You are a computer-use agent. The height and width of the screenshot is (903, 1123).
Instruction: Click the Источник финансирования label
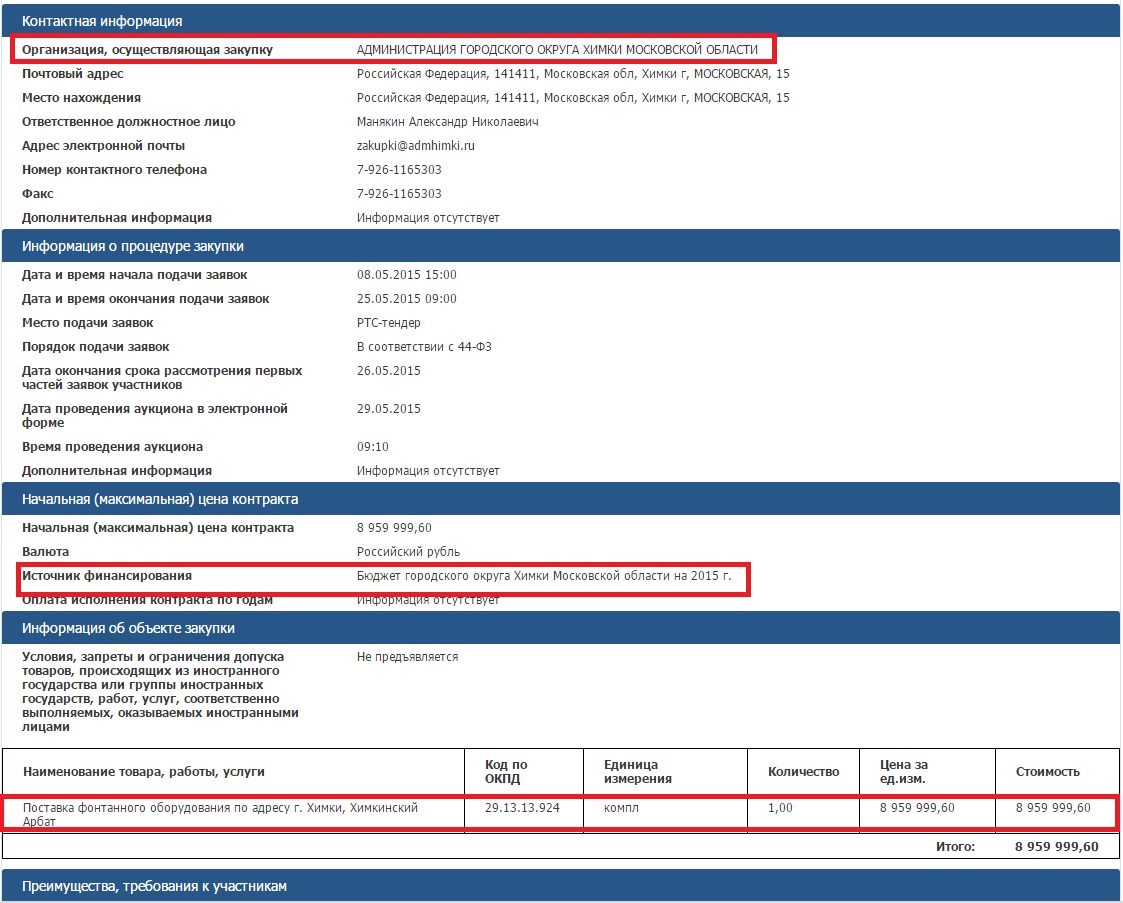pos(107,576)
